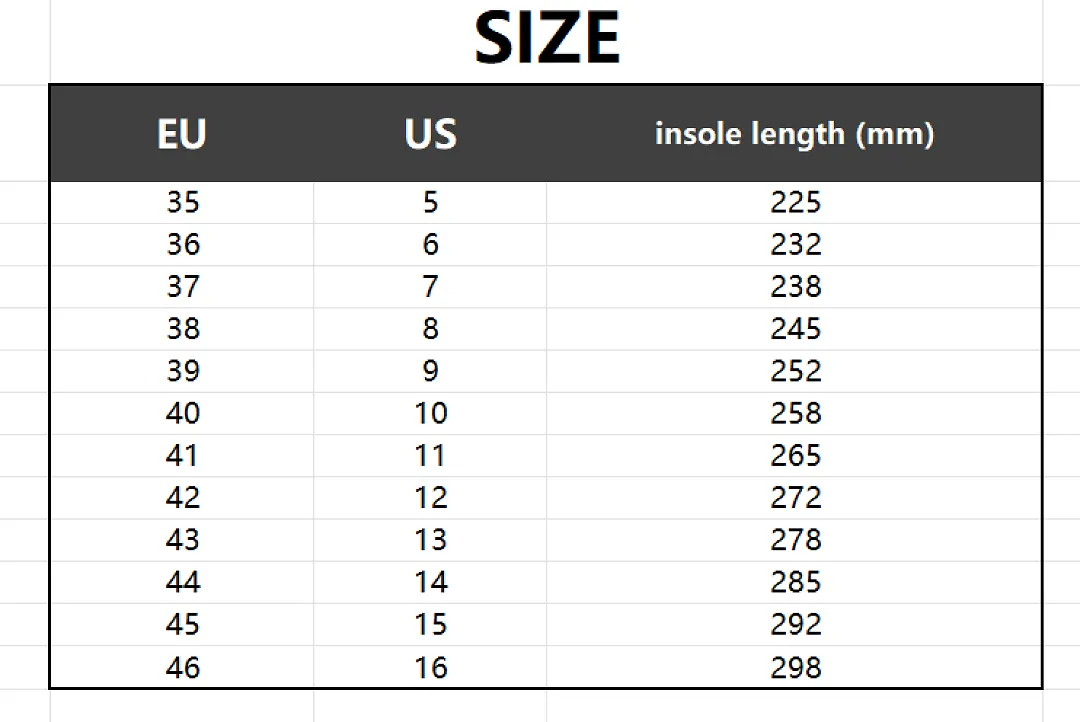This screenshot has width=1080, height=722.
Task: Click the US size 7 cell
Action: pos(430,287)
